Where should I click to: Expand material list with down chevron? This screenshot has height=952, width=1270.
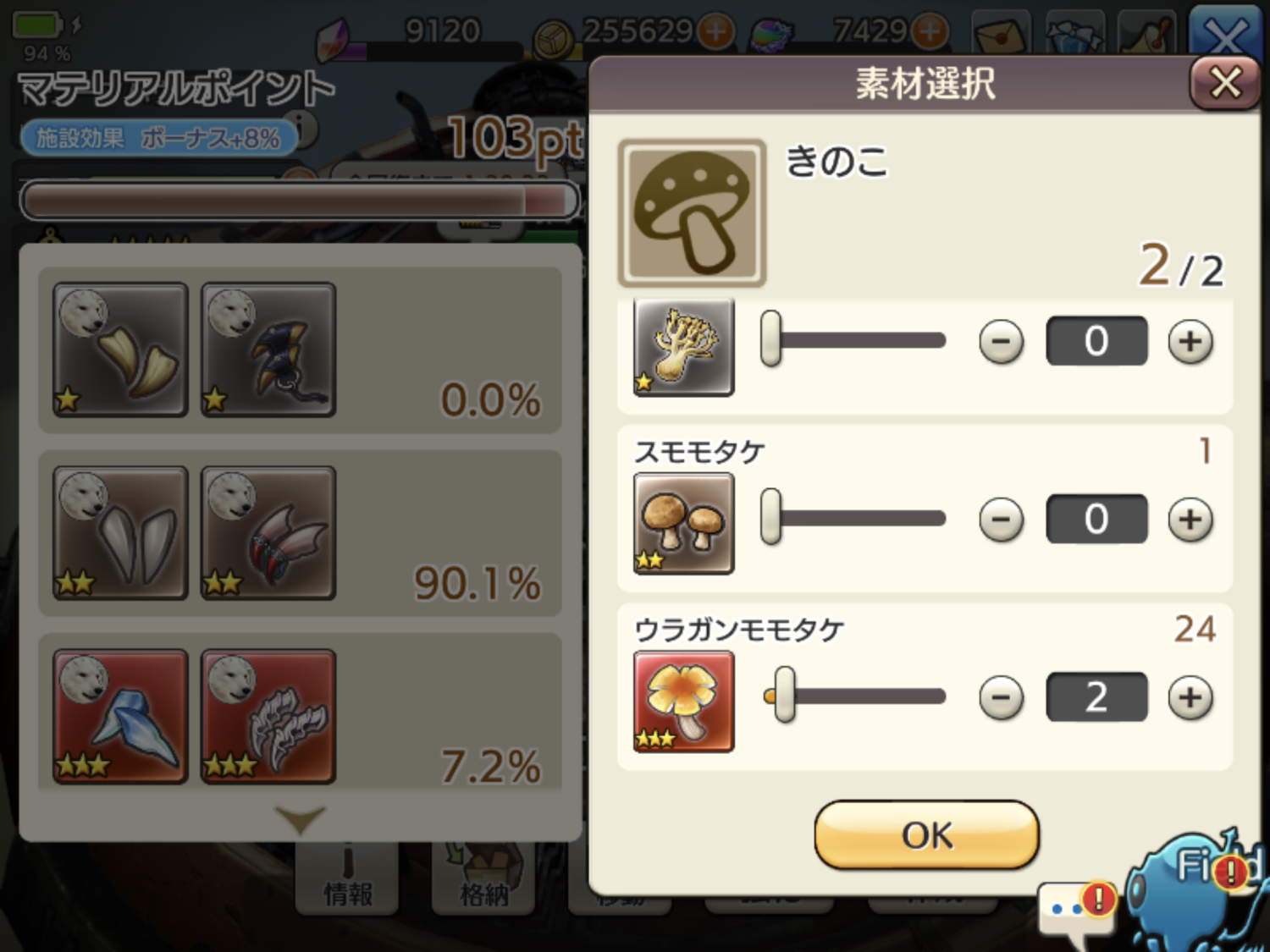point(300,819)
